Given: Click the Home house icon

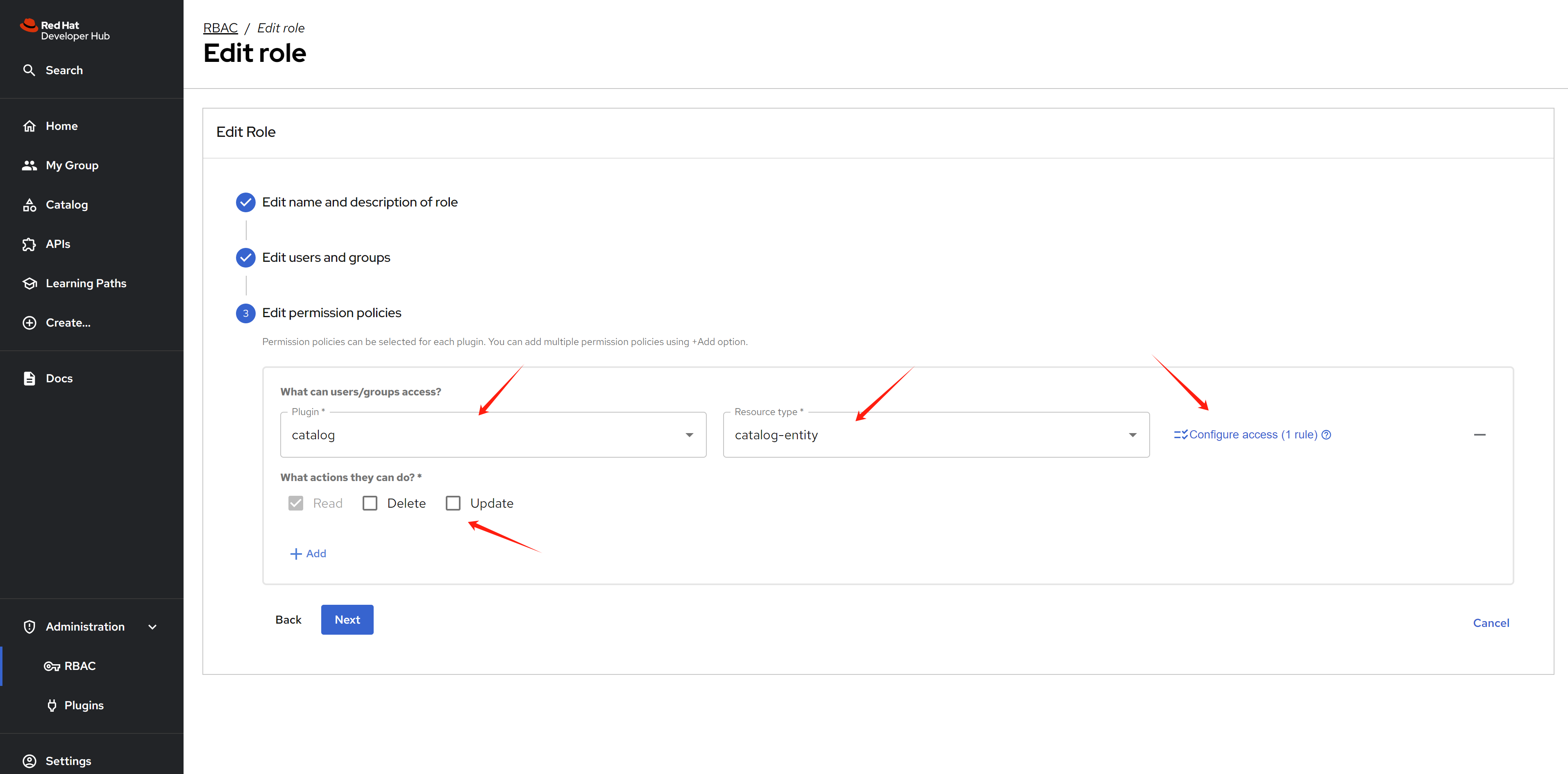Looking at the screenshot, I should (29, 126).
